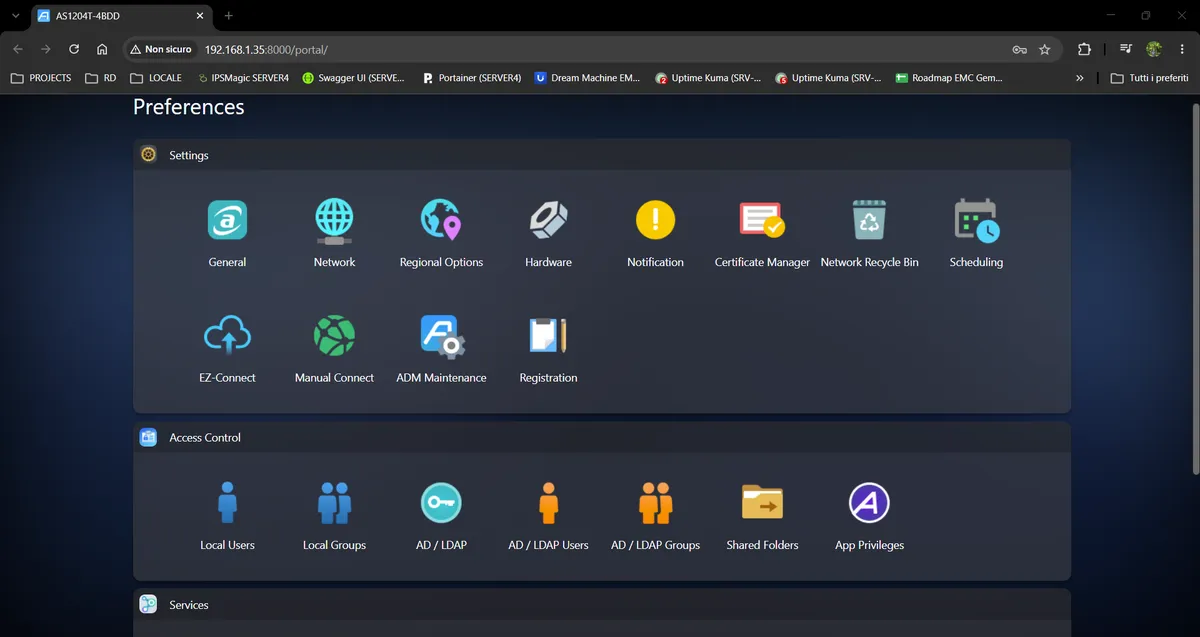Open the Dream Machine bookmark
The height and width of the screenshot is (637, 1200).
587,77
